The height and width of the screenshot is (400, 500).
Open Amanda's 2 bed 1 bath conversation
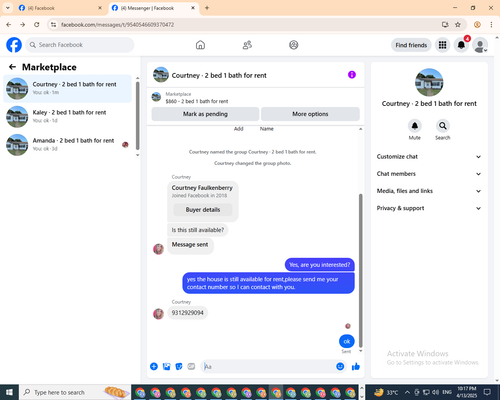(x=67, y=144)
